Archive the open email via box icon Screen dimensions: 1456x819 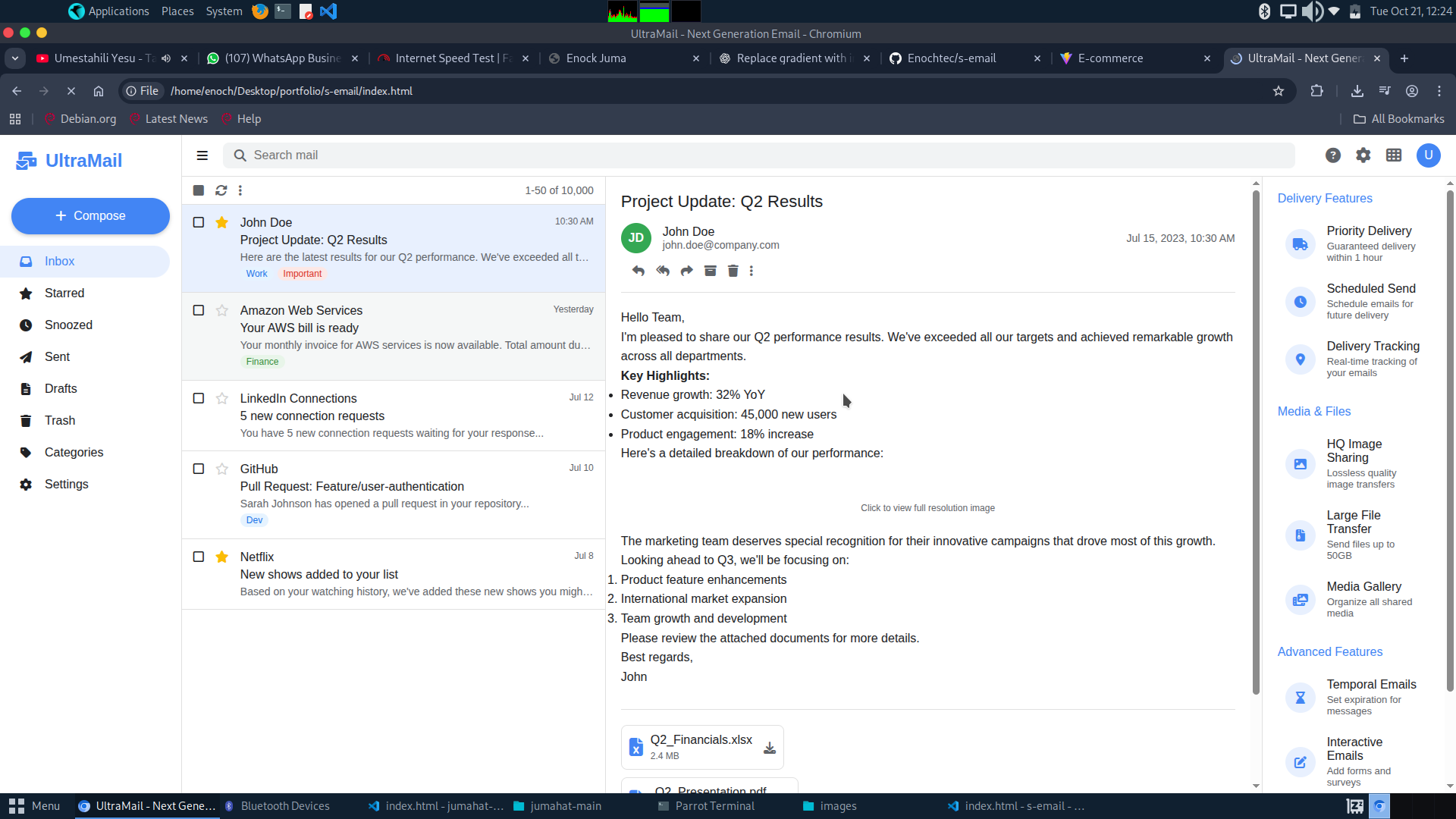tap(710, 271)
